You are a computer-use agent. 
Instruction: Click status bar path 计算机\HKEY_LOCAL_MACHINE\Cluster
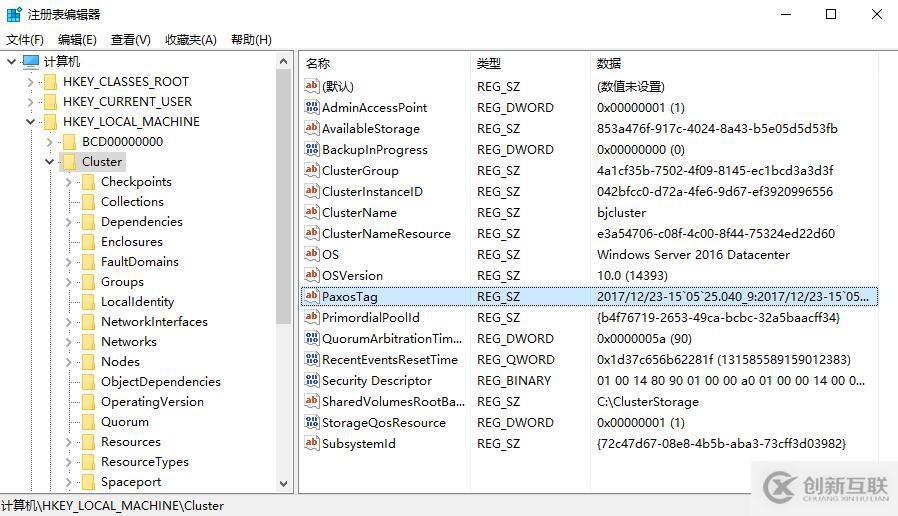pyautogui.click(x=112, y=506)
